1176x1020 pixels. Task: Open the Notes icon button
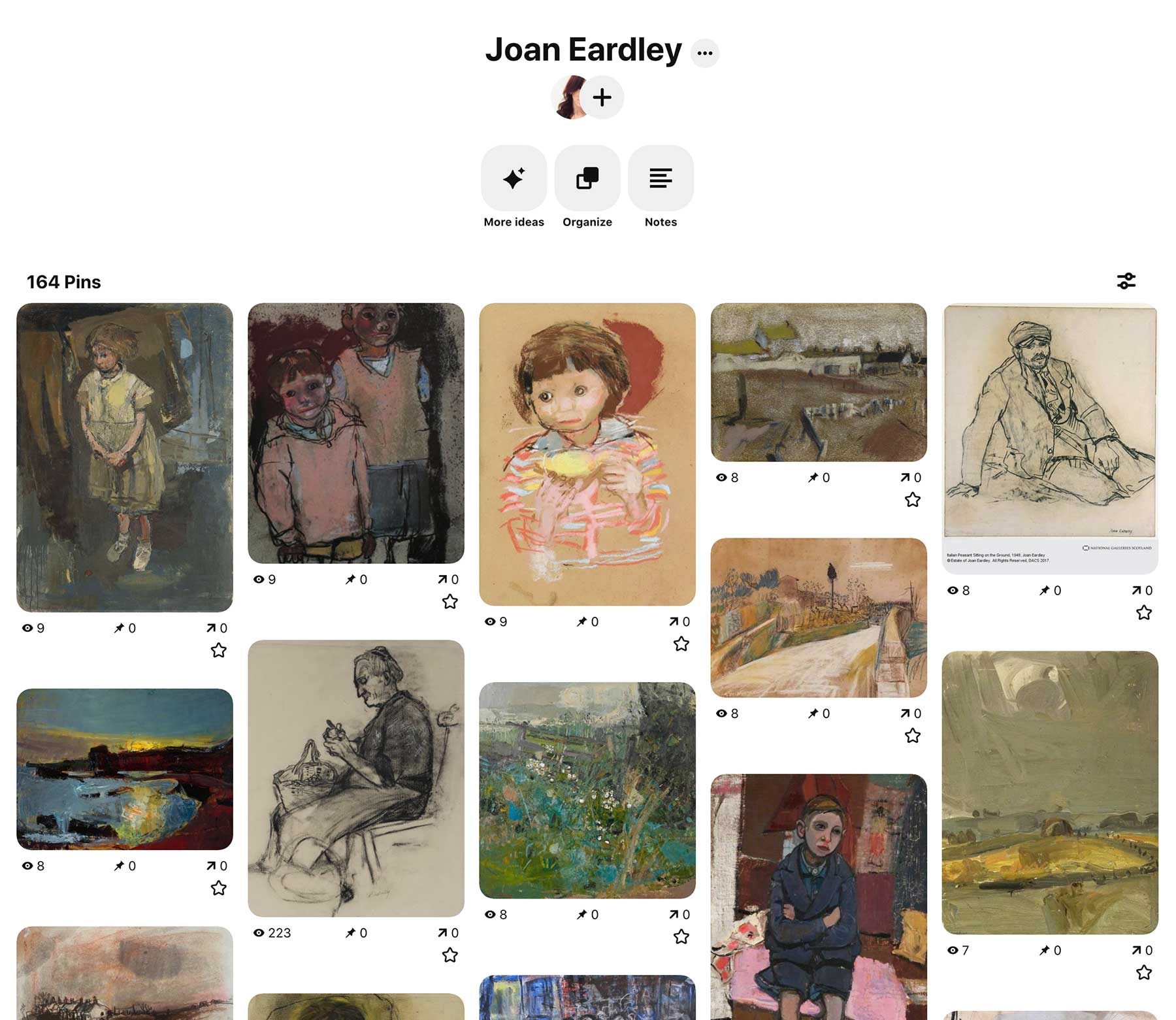tap(661, 178)
